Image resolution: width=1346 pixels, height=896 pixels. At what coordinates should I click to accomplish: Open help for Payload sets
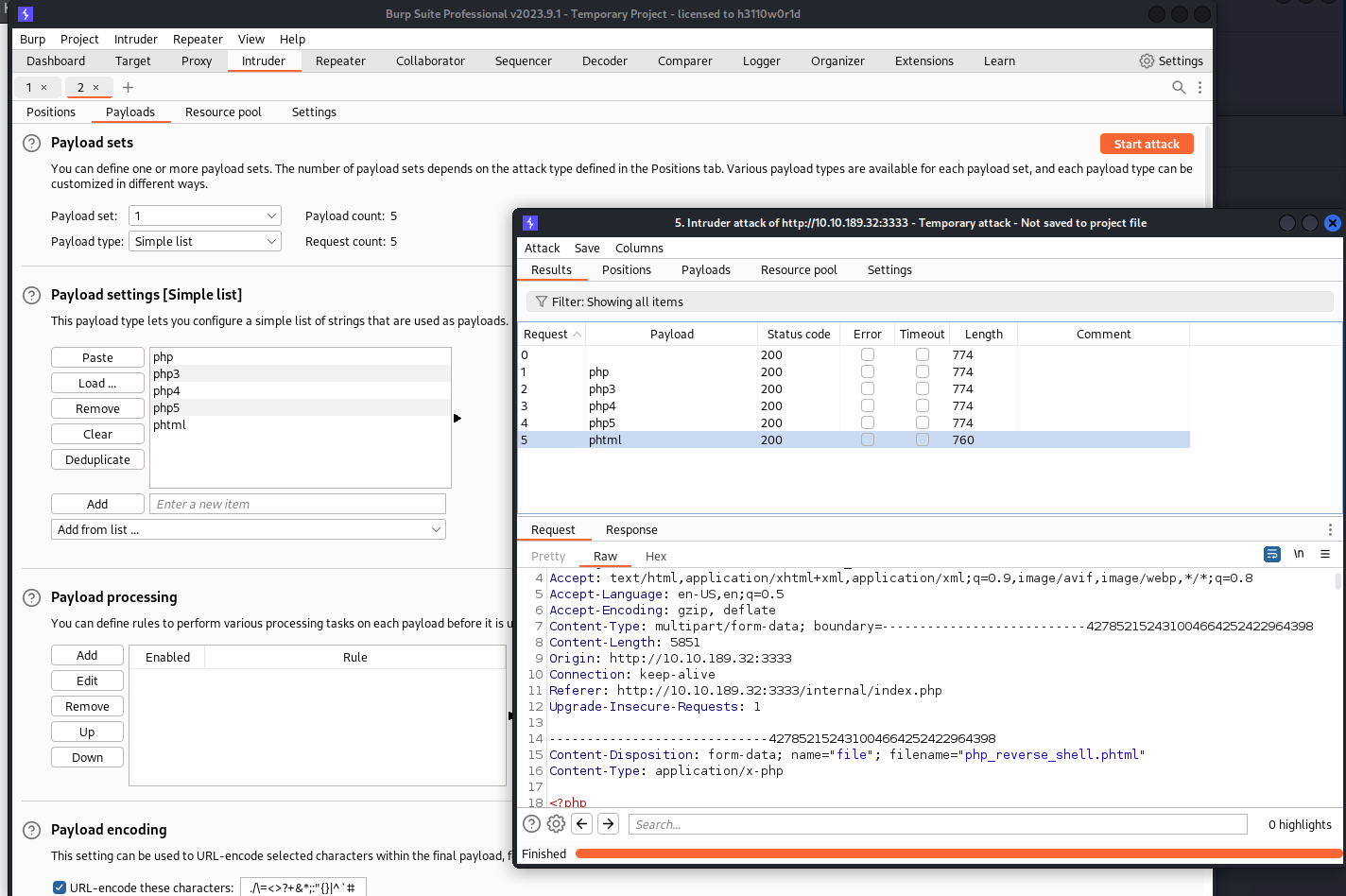point(32,143)
